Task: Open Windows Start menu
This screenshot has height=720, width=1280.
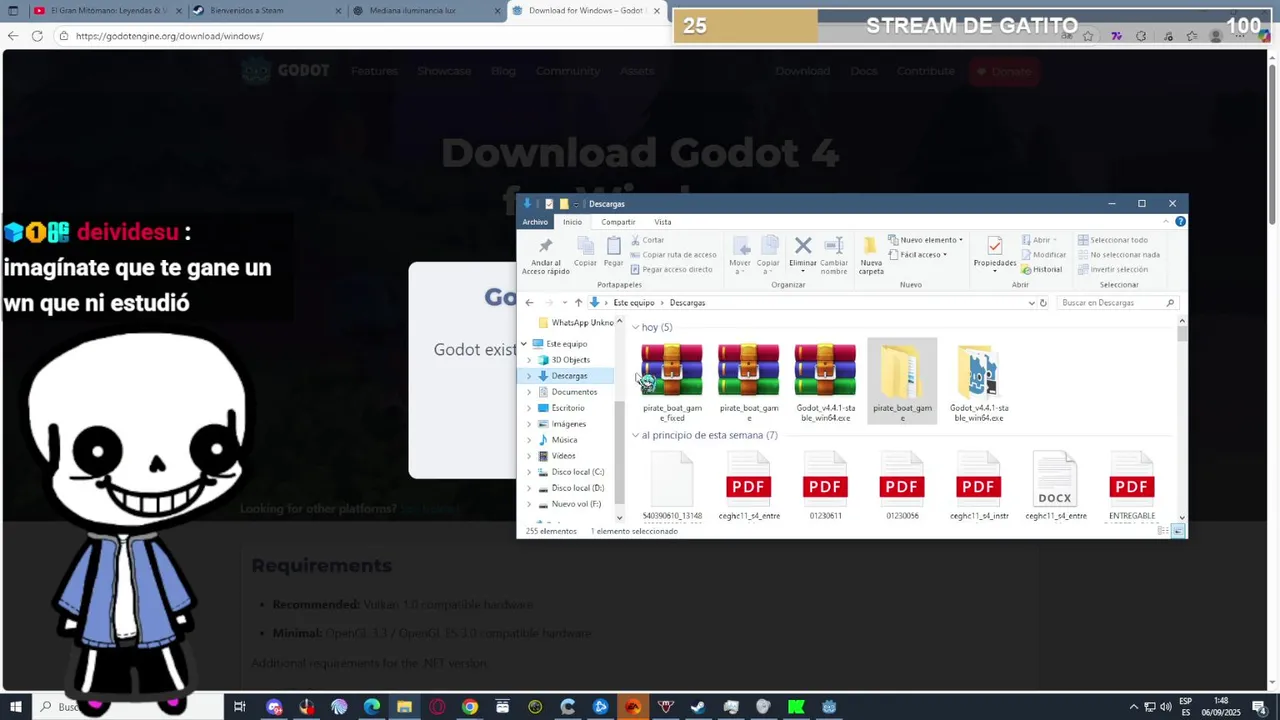Action: (x=15, y=707)
